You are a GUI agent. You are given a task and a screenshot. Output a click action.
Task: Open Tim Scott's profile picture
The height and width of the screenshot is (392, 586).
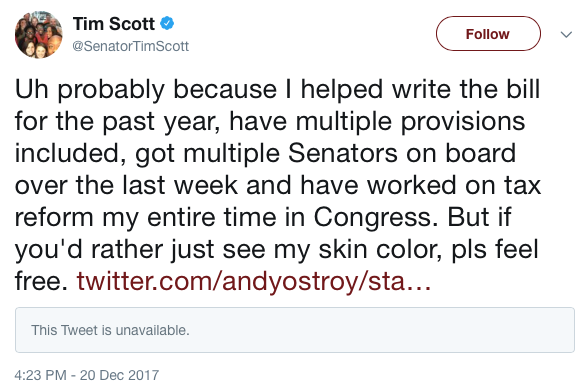39,35
